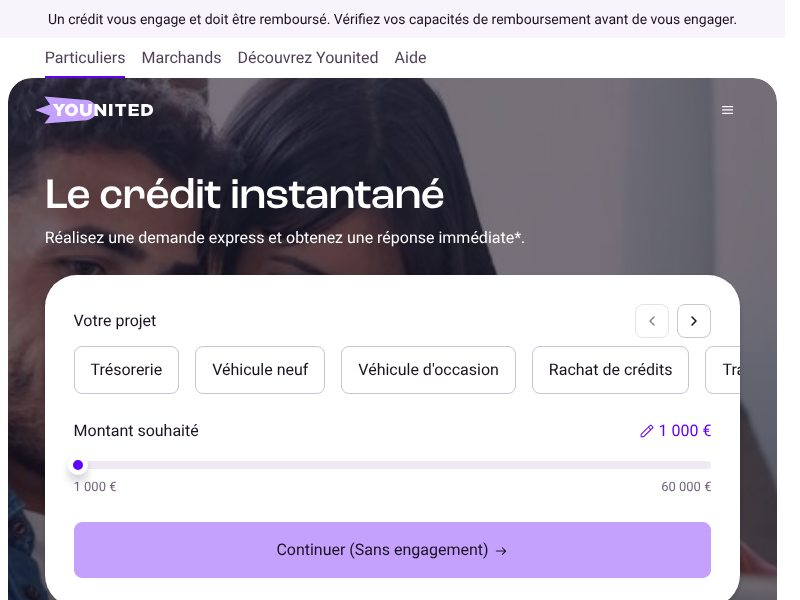Click the Younited logo
The height and width of the screenshot is (600, 800).
[x=95, y=110]
